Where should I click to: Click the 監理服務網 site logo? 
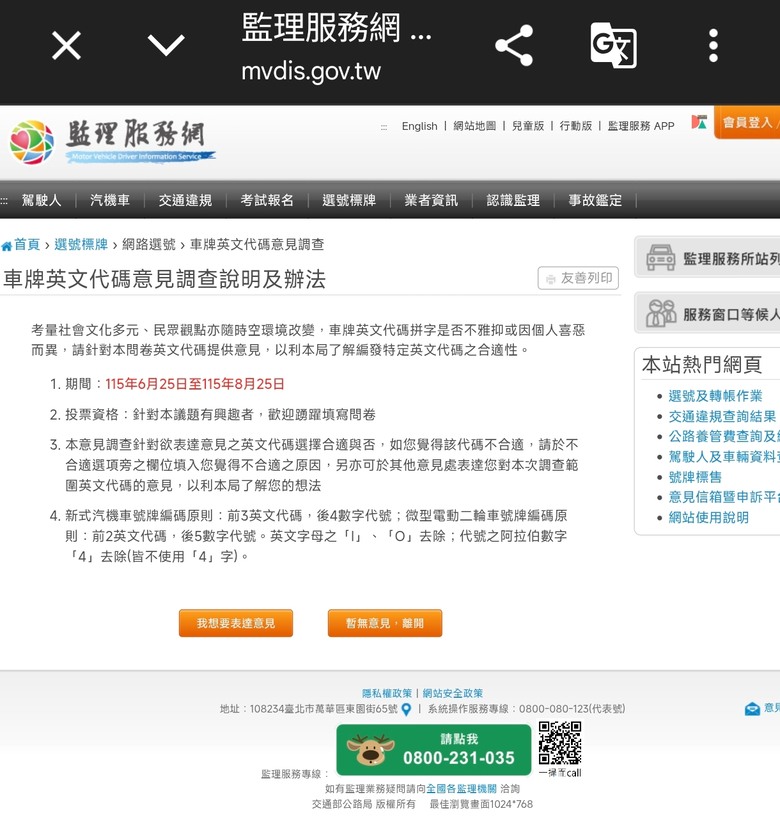(x=112, y=141)
